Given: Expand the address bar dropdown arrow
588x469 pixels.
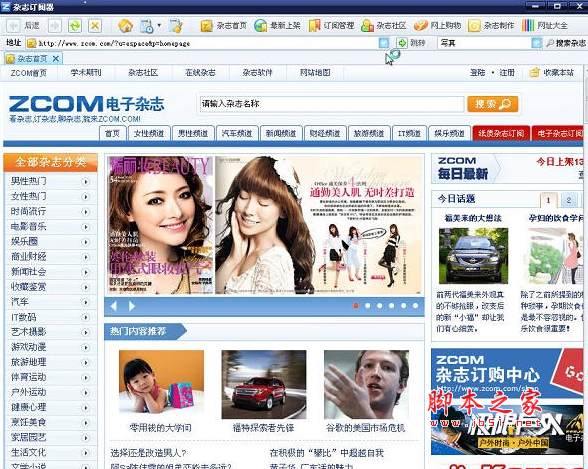Looking at the screenshot, I should pos(384,43).
